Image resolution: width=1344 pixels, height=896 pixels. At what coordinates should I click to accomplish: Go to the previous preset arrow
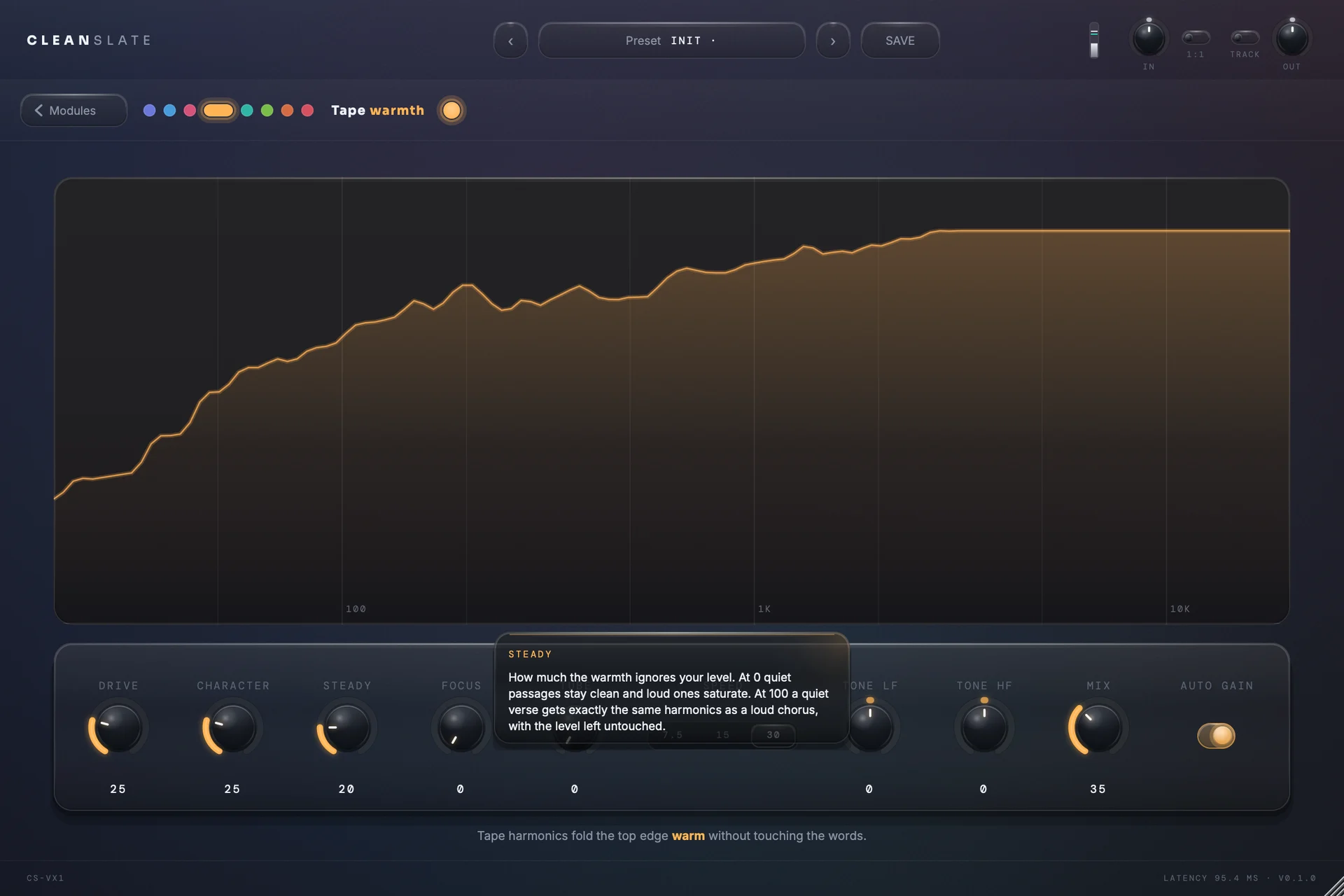point(510,41)
